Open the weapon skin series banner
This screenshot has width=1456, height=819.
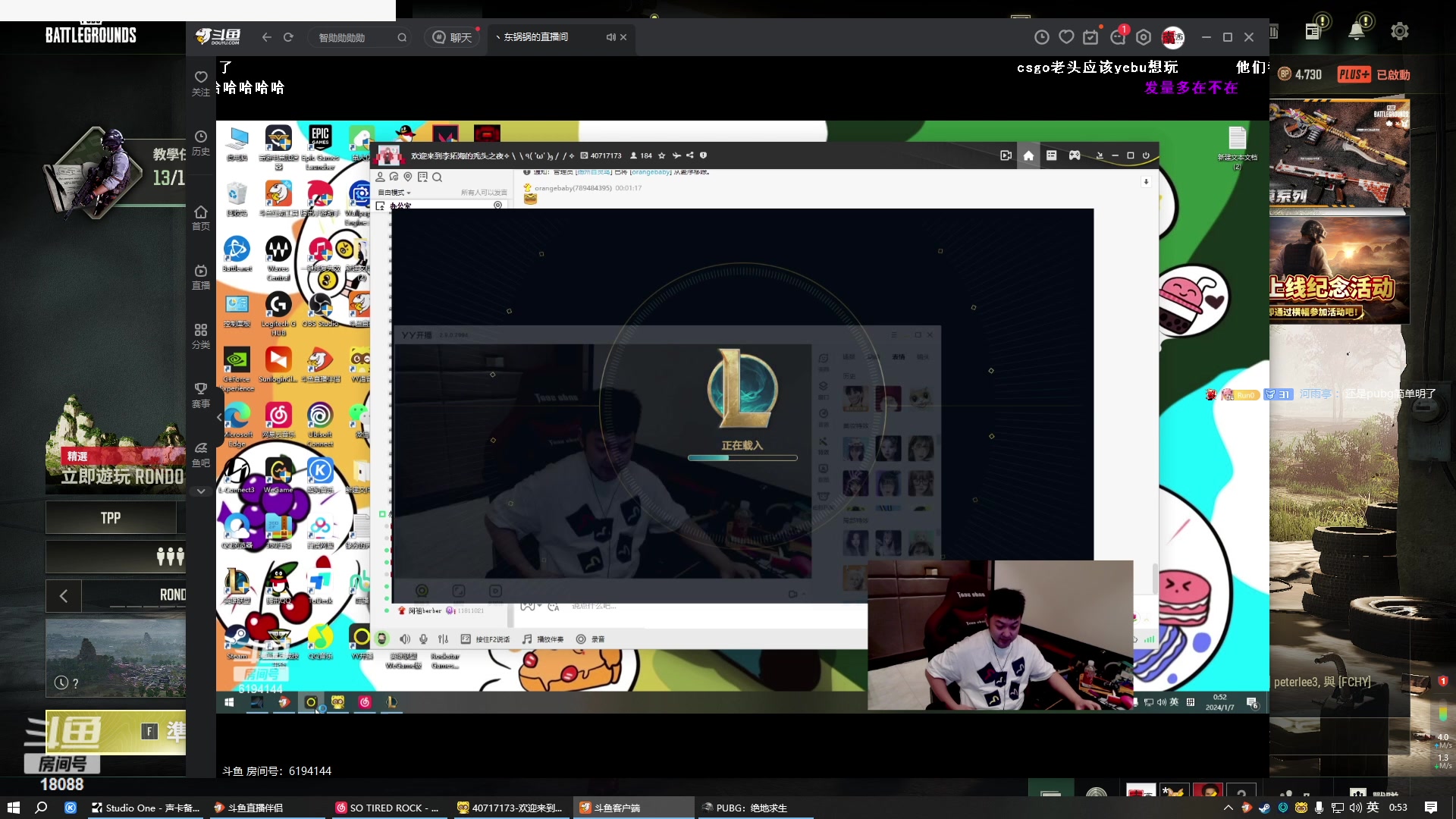click(x=1340, y=154)
